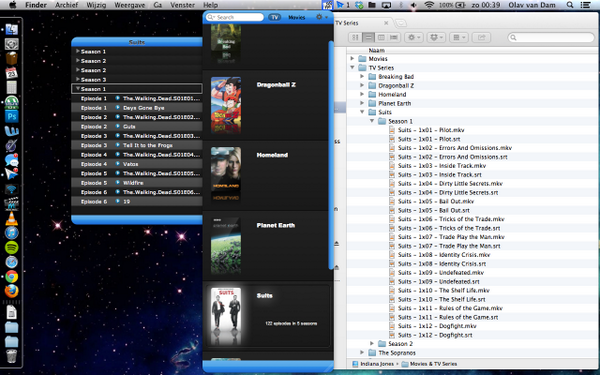Open the Finder arrange-by dropdown

pyautogui.click(x=458, y=38)
